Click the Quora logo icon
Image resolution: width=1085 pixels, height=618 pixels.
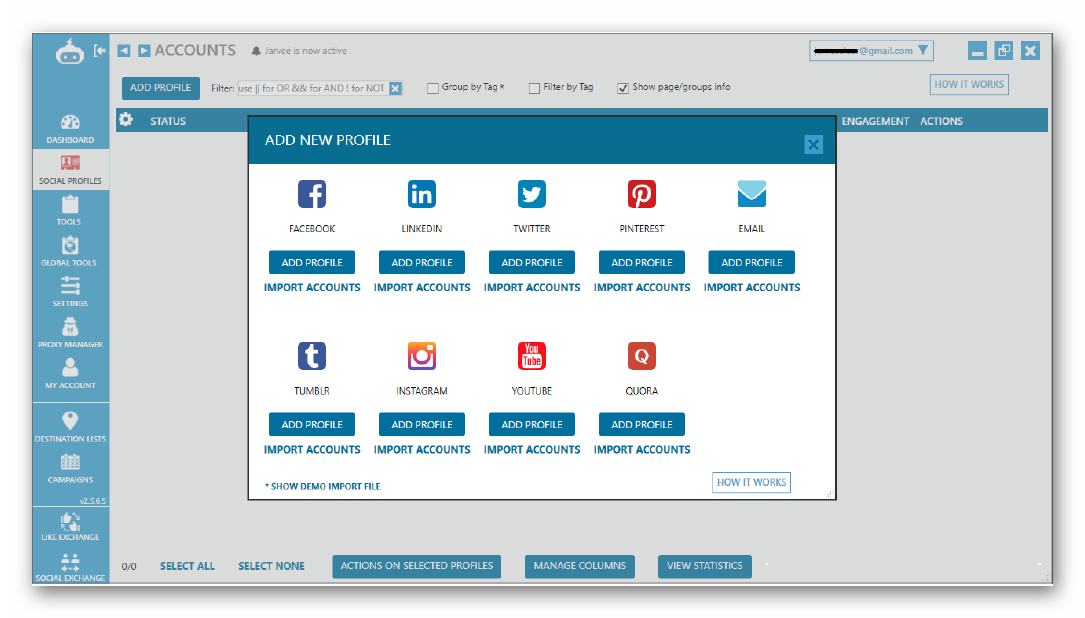tap(641, 356)
